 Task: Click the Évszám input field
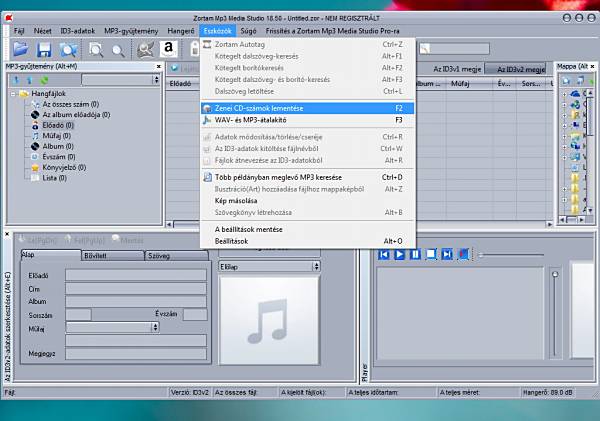pyautogui.click(x=195, y=315)
